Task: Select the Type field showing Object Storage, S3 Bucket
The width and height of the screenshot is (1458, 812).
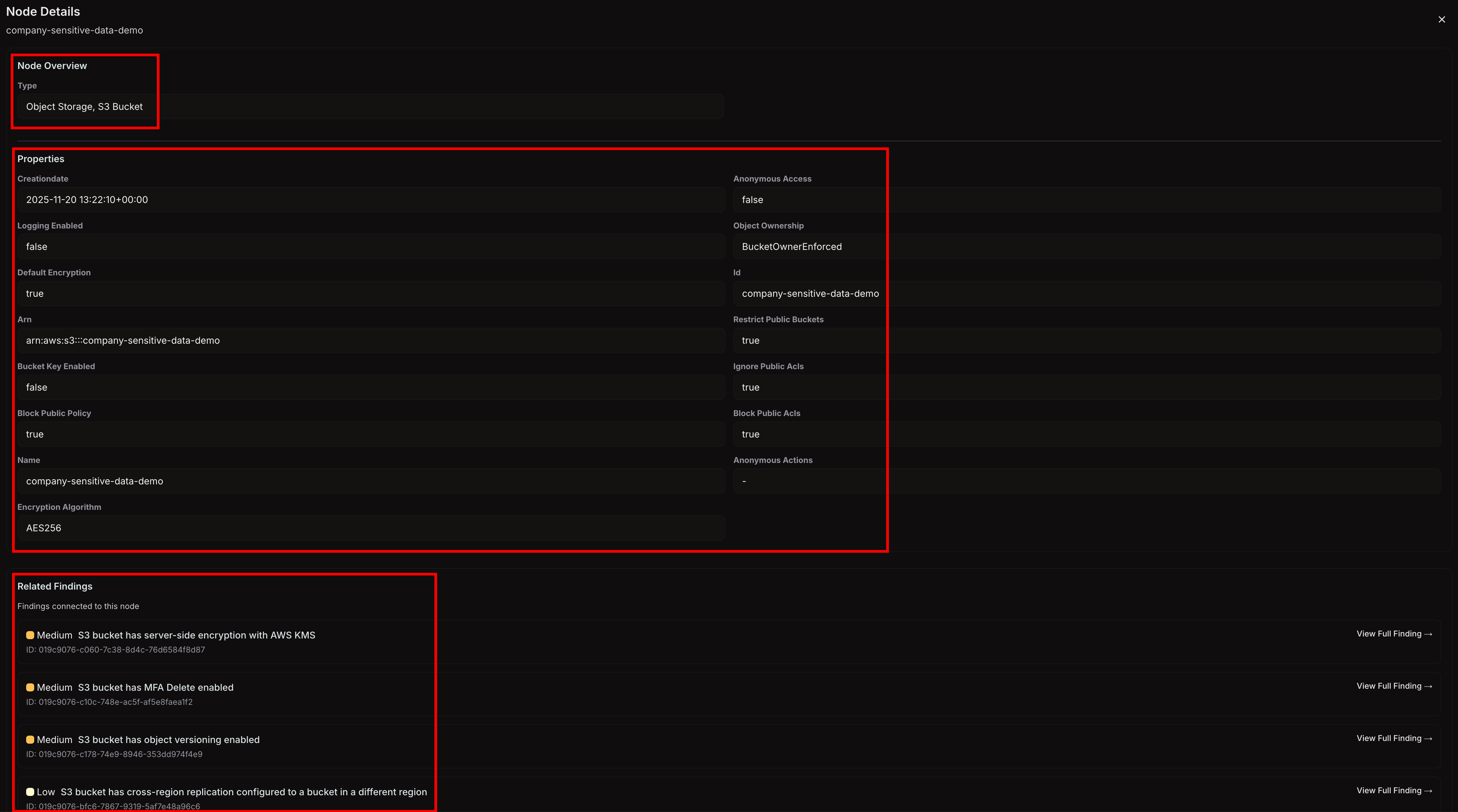Action: pos(368,107)
